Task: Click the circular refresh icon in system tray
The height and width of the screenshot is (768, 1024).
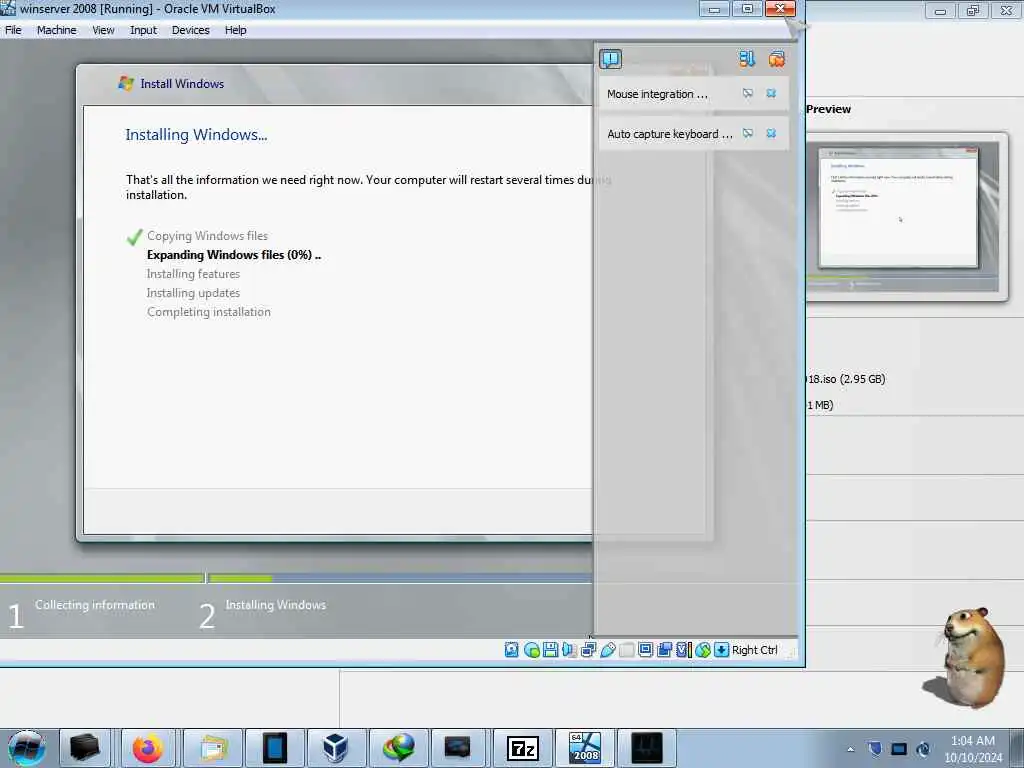Action: [x=923, y=749]
